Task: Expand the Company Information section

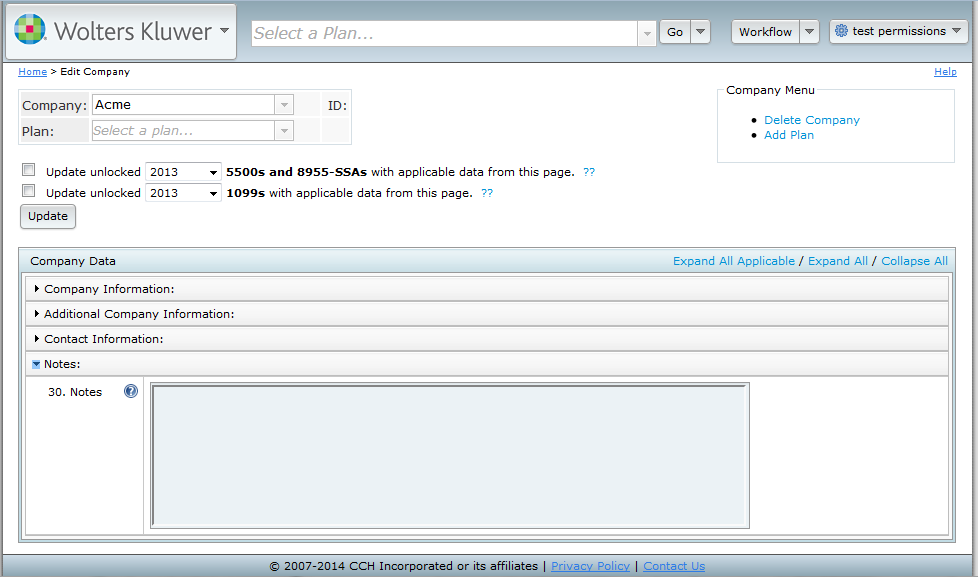Action: point(487,289)
